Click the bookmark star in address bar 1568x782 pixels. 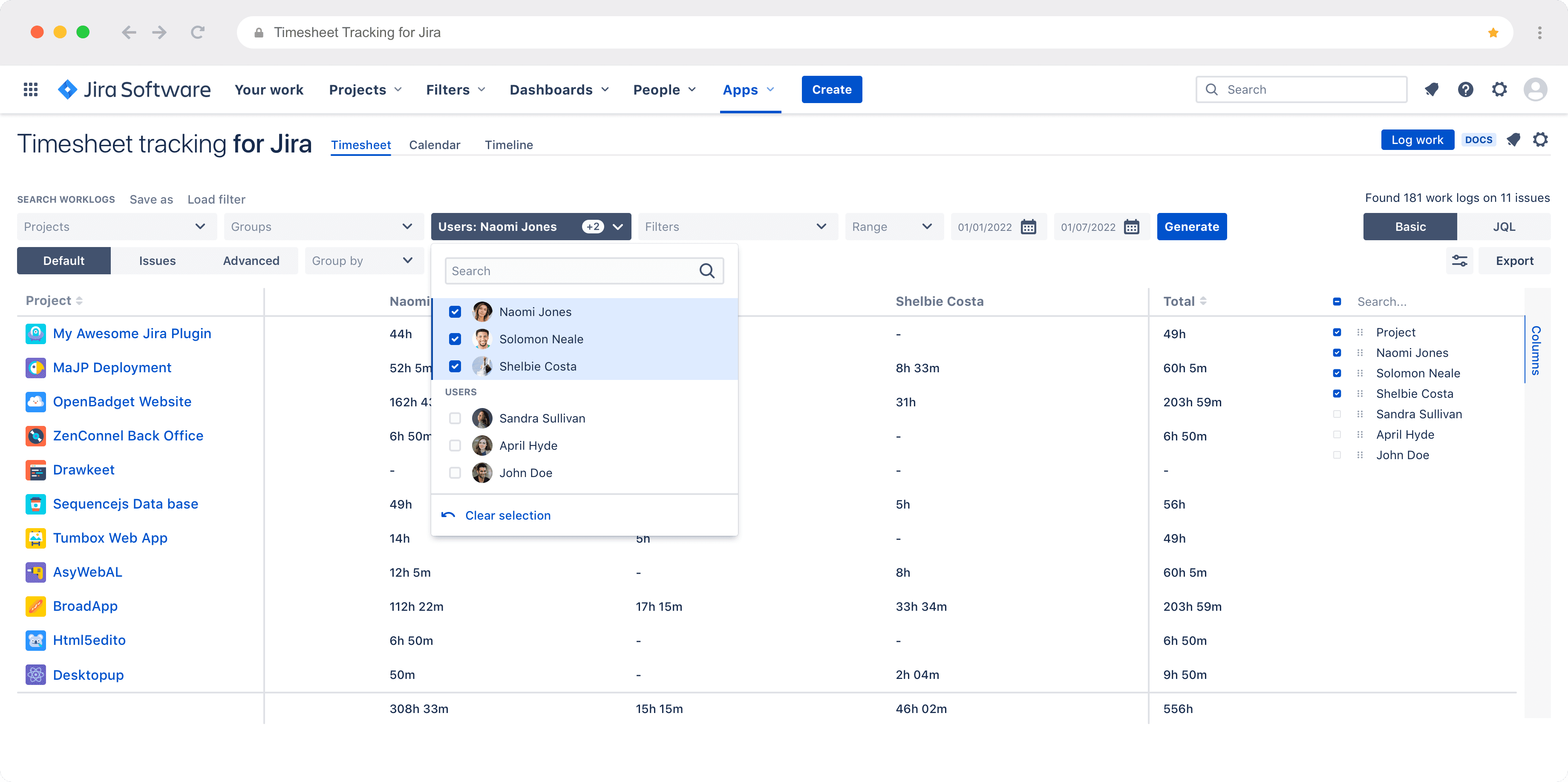1493,33
